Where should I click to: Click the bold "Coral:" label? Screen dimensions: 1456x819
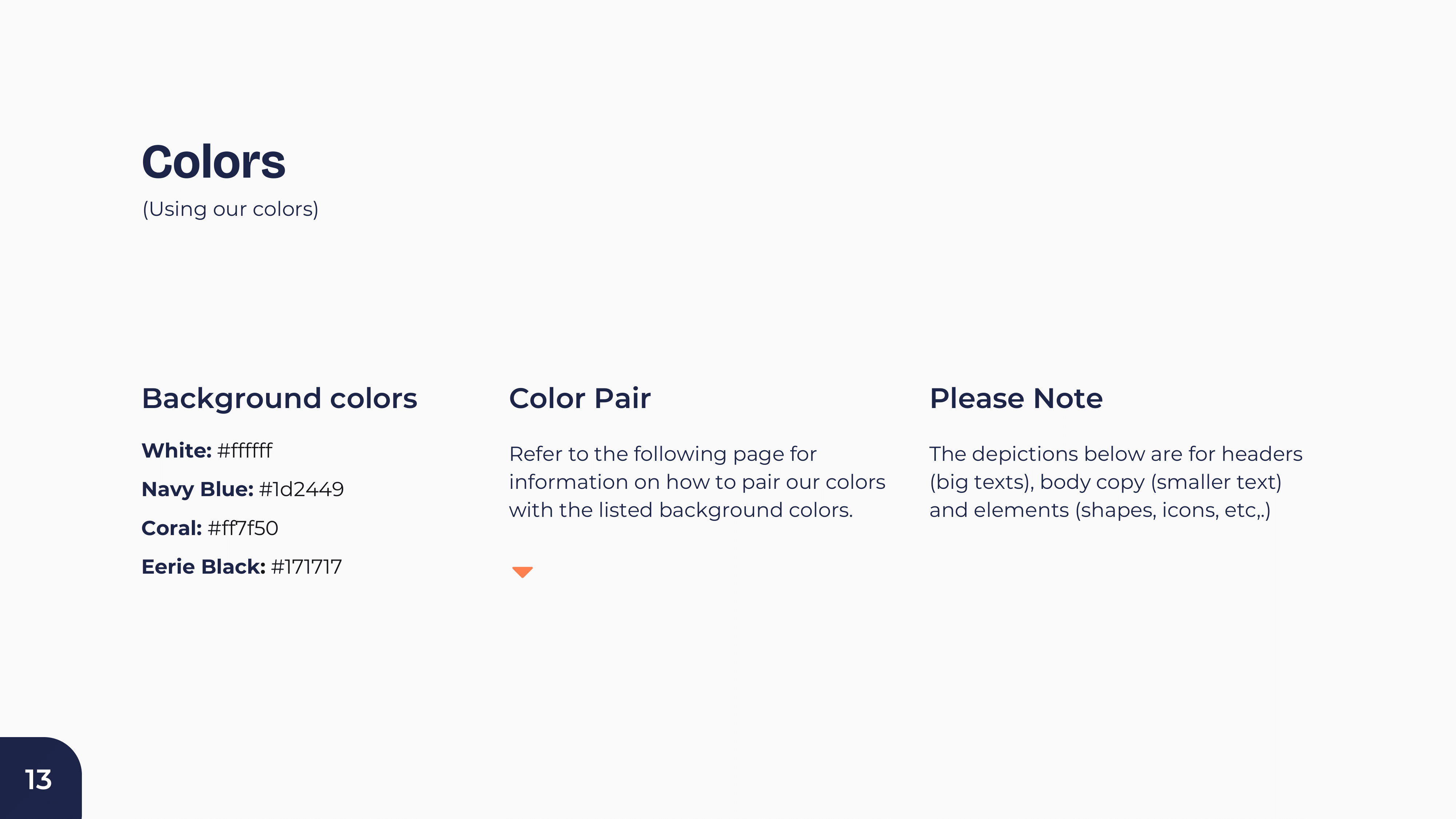tap(171, 528)
